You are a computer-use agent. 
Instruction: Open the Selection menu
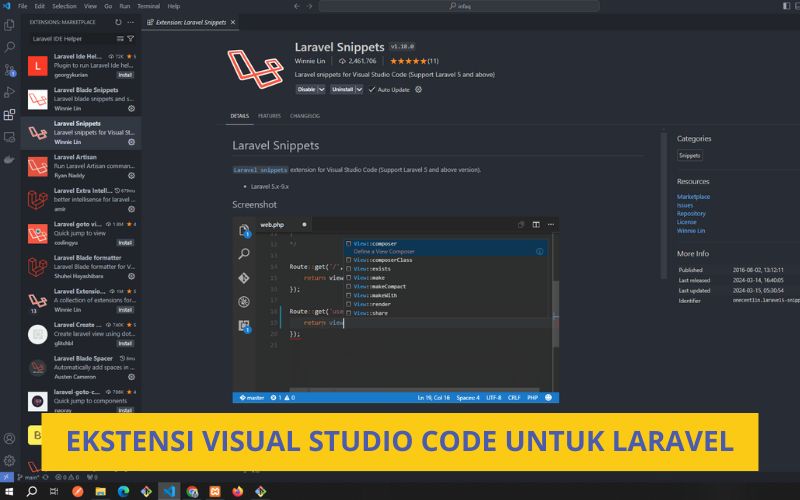point(64,6)
